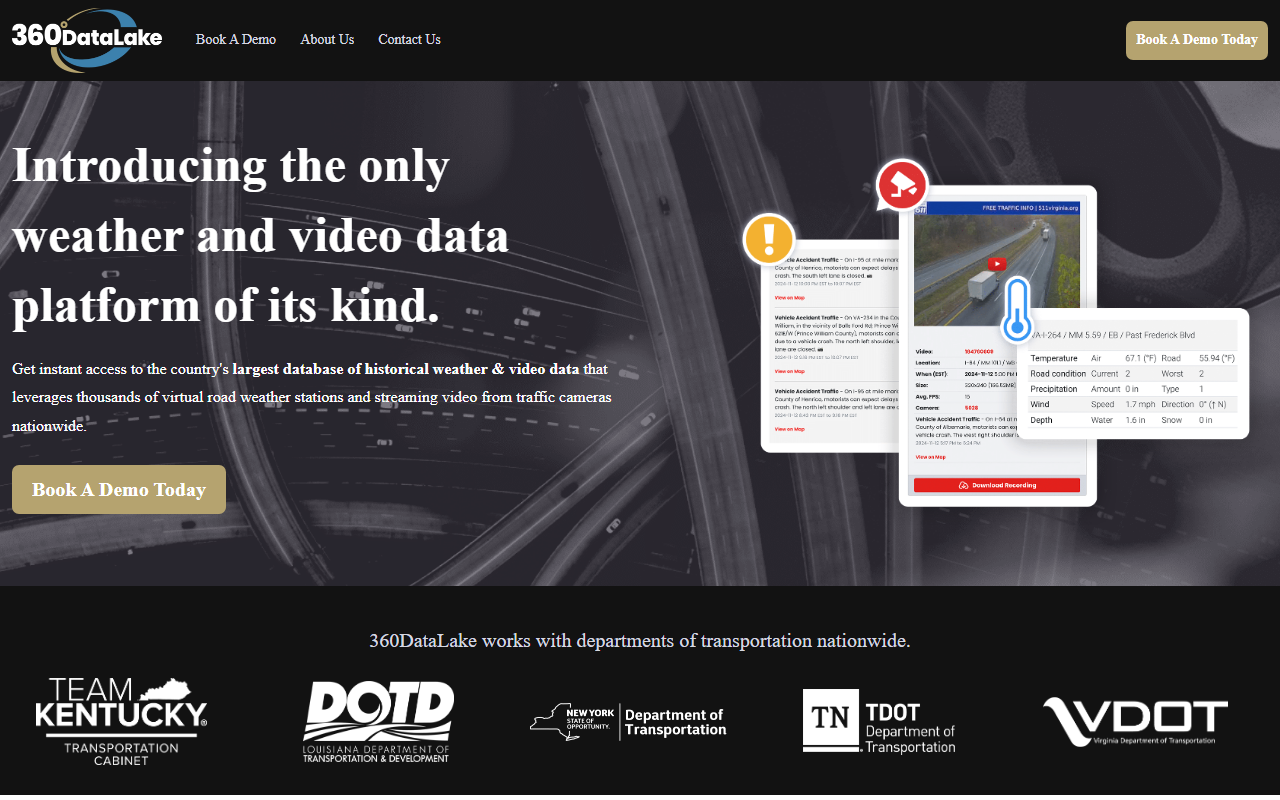The image size is (1280, 800).
Task: Click the Wind row in weather card
Action: click(x=1133, y=405)
